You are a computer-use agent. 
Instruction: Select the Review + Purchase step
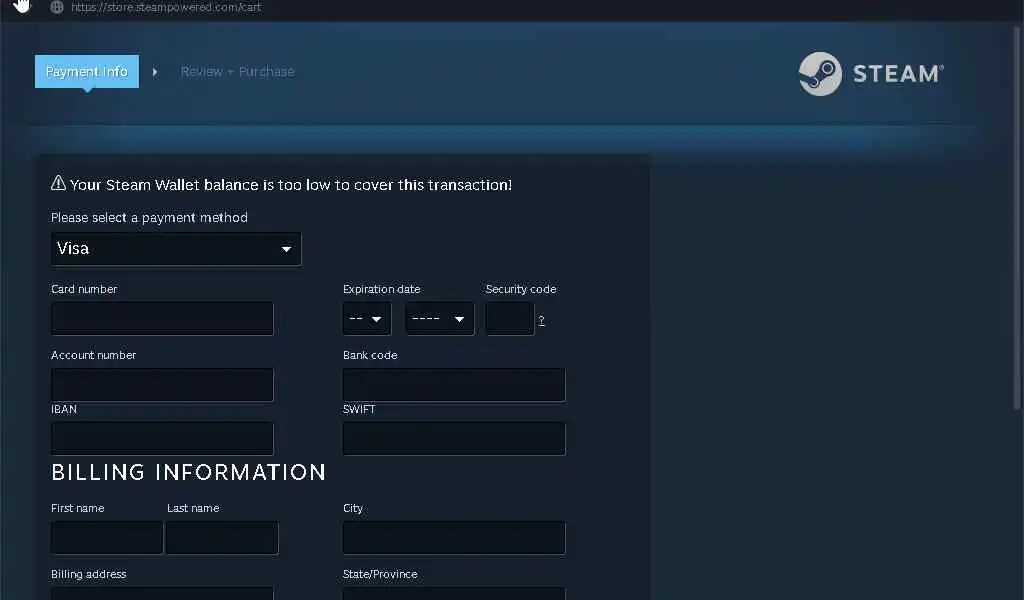[237, 71]
